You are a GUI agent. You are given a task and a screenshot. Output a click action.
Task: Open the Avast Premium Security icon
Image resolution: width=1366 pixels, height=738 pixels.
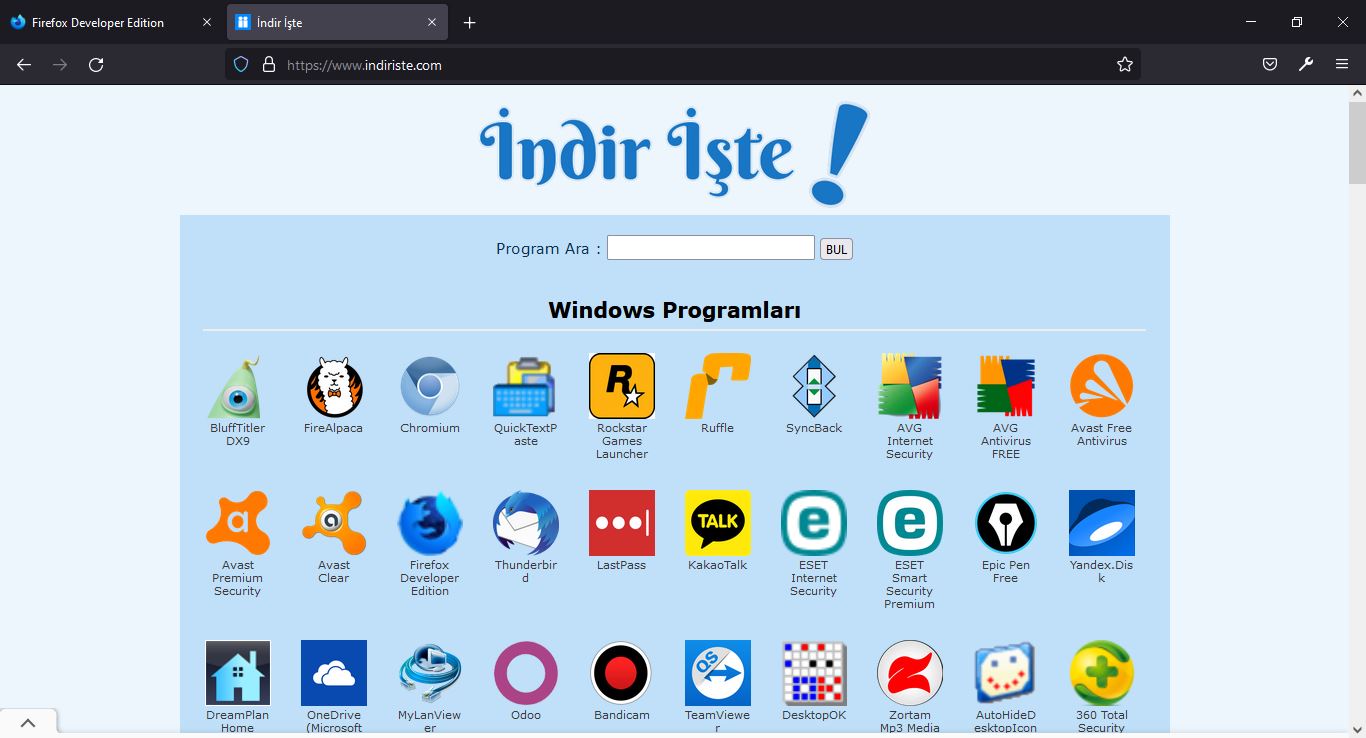(x=237, y=523)
